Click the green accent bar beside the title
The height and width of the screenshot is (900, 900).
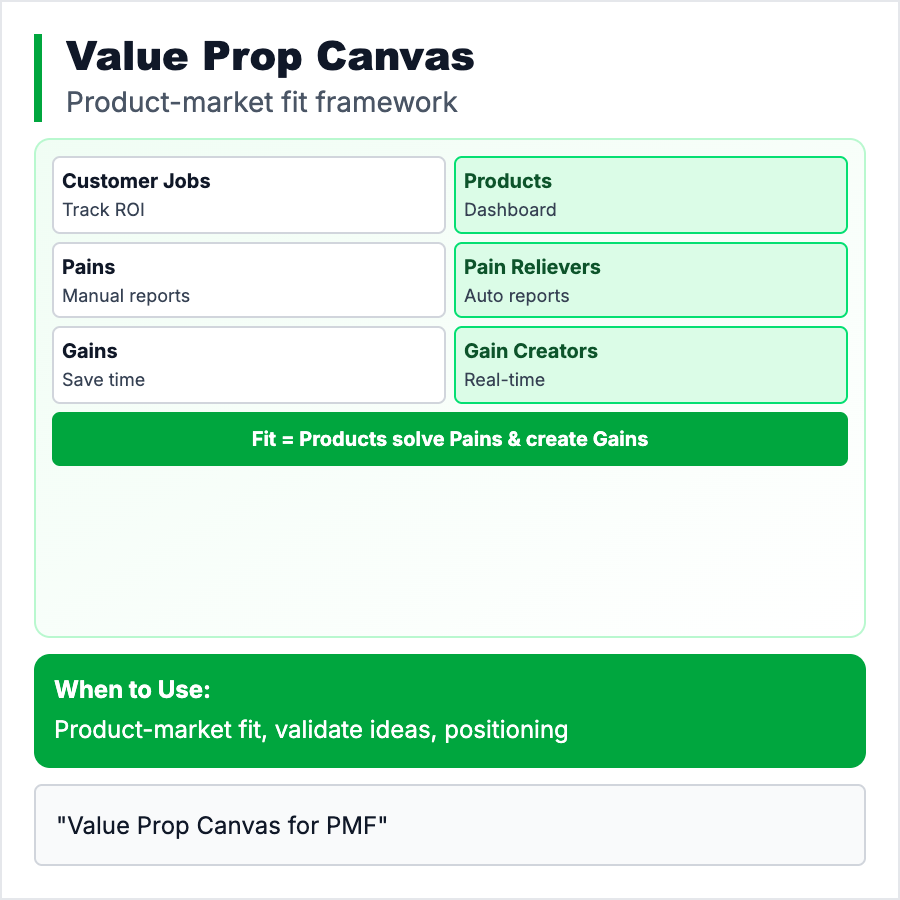pos(38,78)
